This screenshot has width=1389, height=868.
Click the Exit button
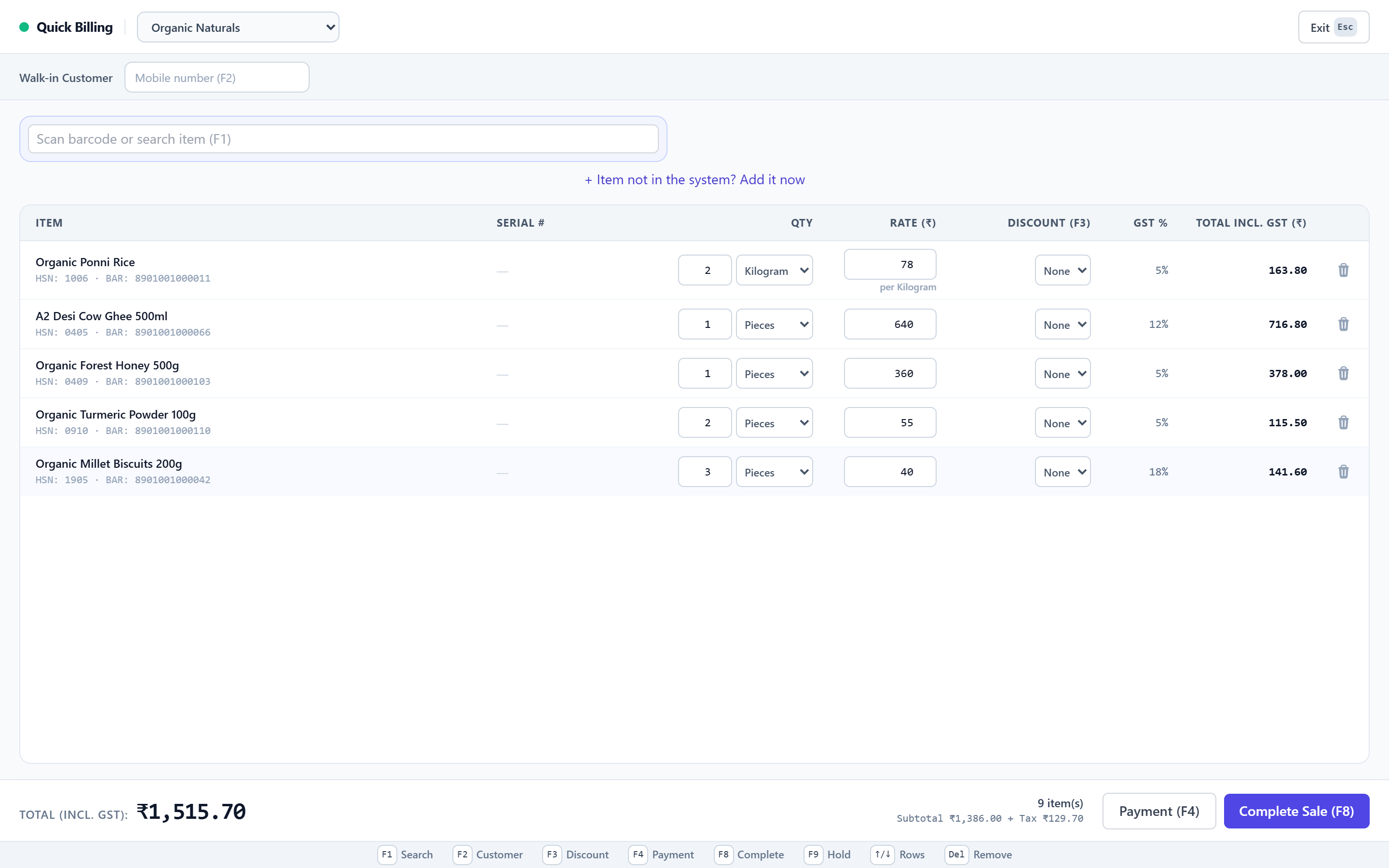[x=1334, y=27]
